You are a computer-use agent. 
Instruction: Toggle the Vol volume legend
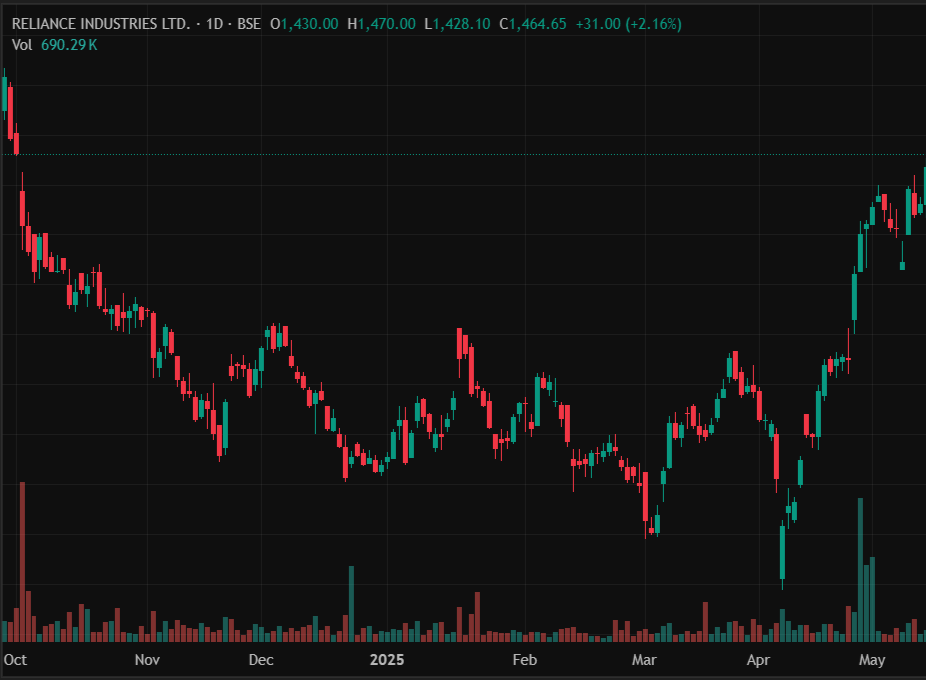22,44
